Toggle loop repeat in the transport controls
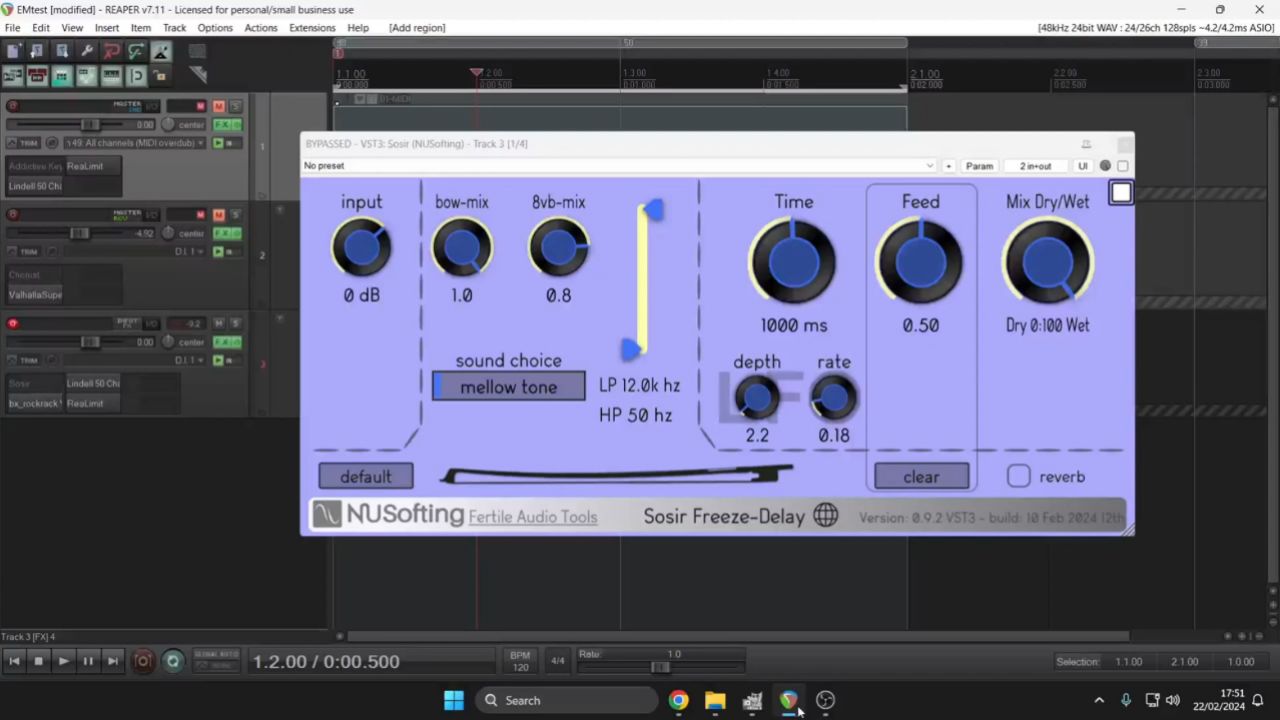 pos(172,660)
